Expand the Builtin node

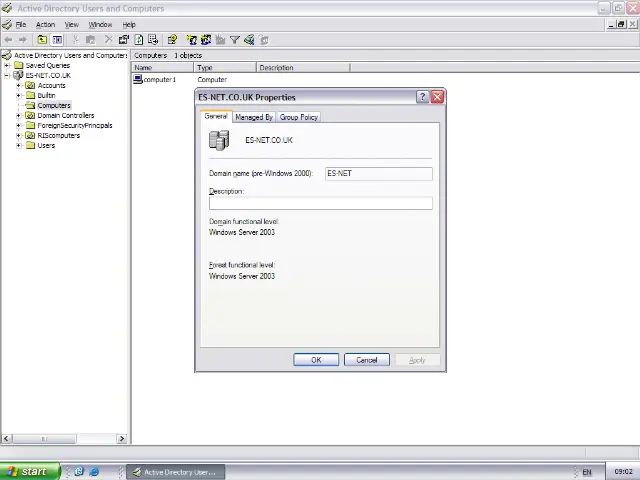[18, 96]
